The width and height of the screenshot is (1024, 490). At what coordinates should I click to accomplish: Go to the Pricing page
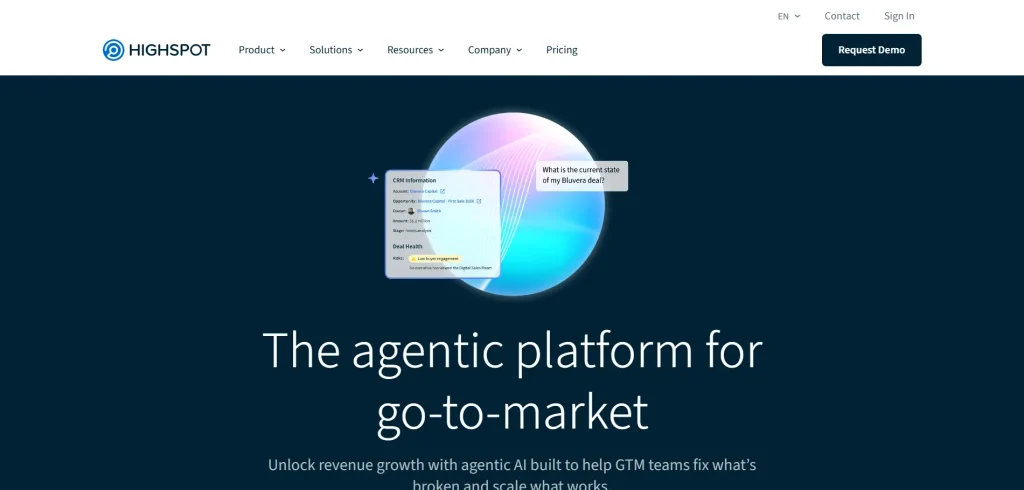click(561, 50)
